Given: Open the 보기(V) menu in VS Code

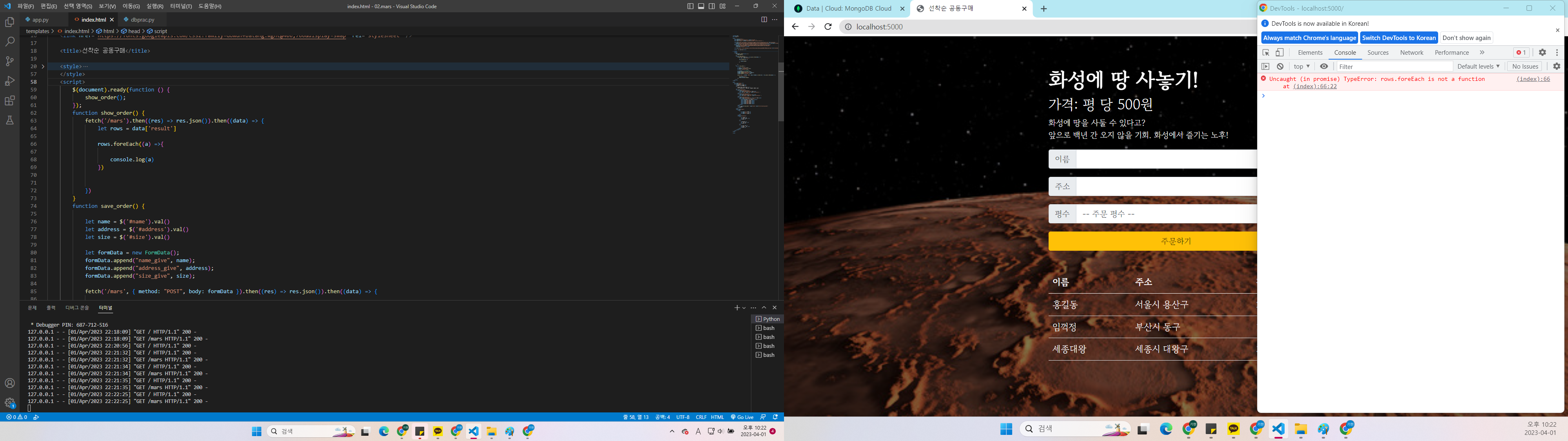Looking at the screenshot, I should coord(107,6).
